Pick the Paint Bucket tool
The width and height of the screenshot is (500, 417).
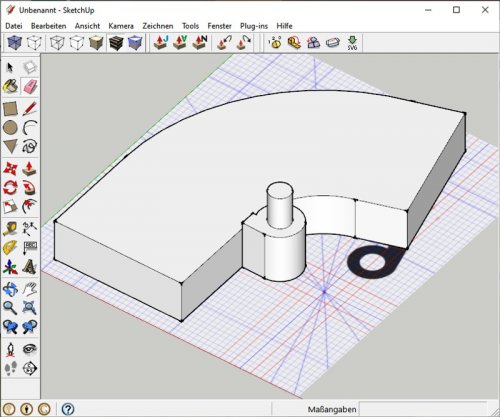click(x=10, y=86)
